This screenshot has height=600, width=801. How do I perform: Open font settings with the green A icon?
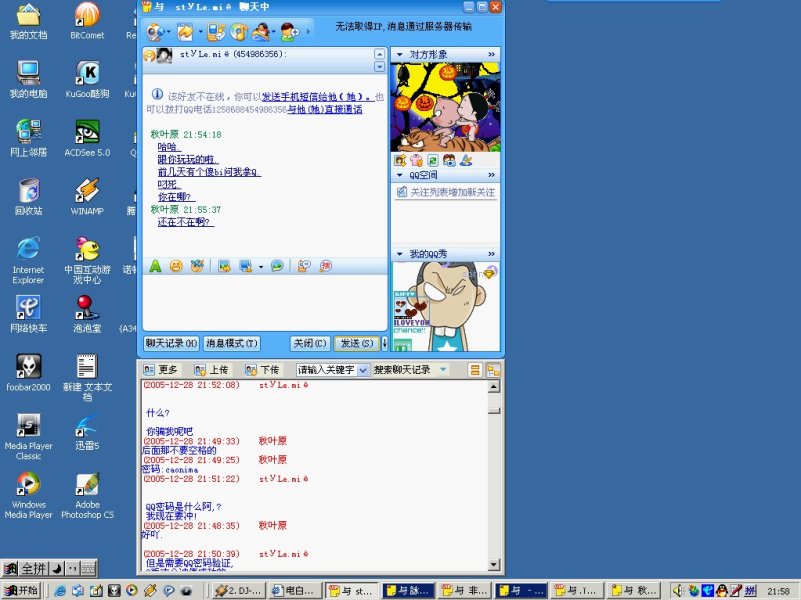pos(155,266)
